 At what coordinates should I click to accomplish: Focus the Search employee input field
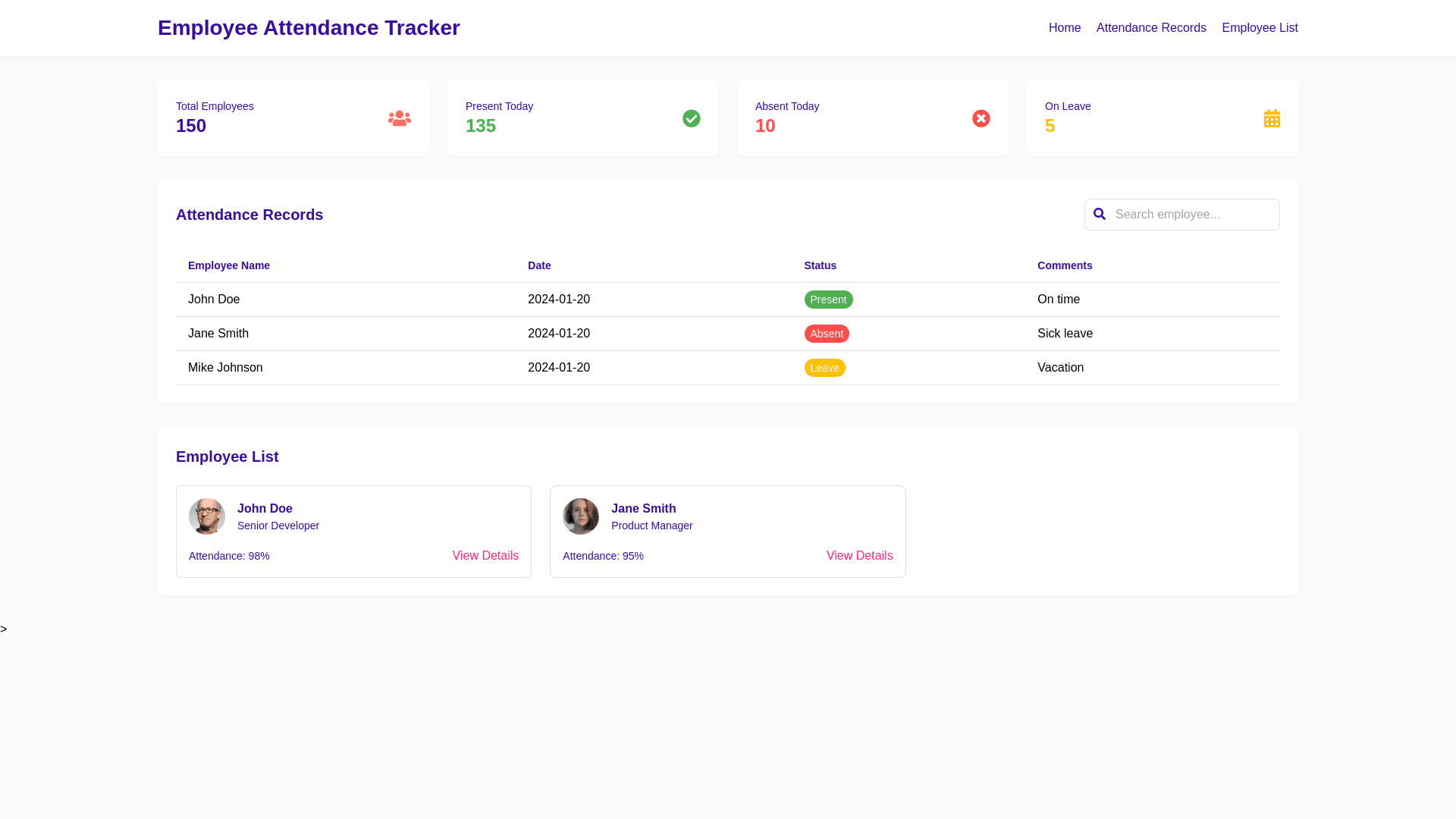click(x=1192, y=215)
